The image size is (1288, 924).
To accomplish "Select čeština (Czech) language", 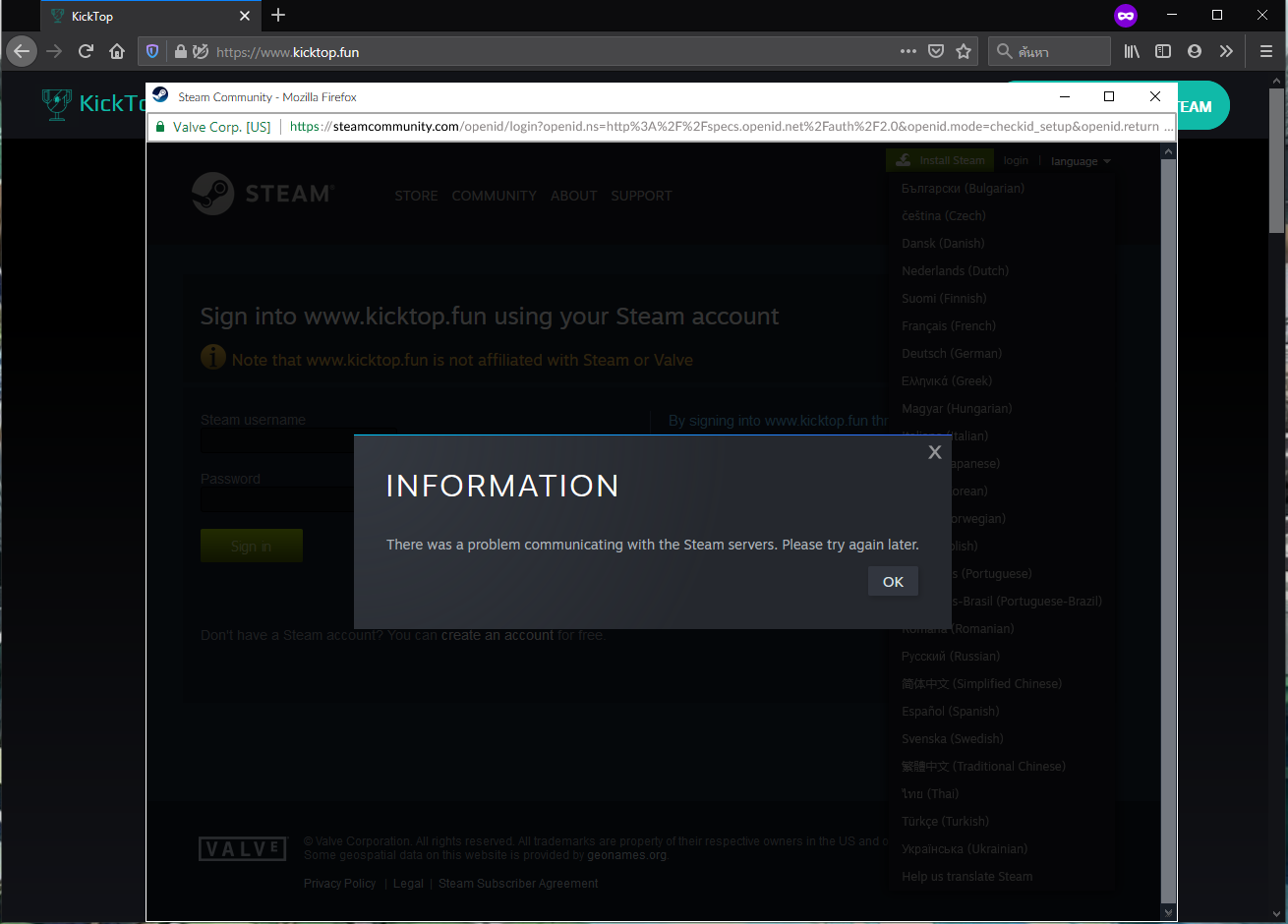I will [x=943, y=215].
